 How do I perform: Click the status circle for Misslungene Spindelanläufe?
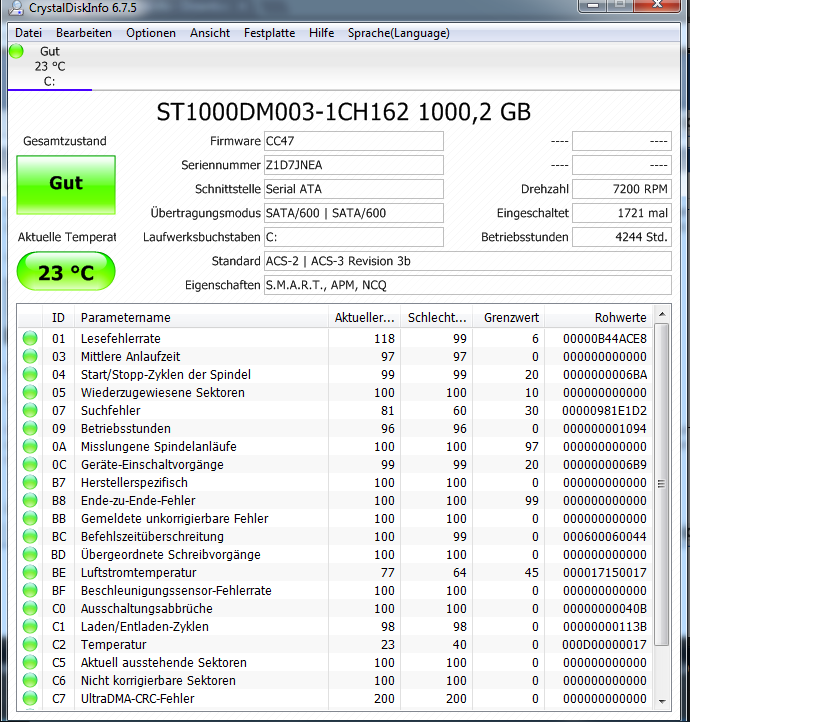[x=30, y=446]
